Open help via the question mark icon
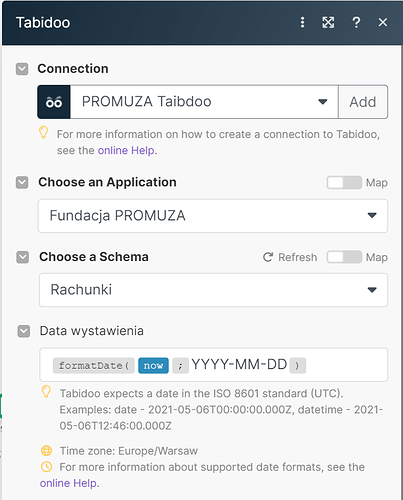403x500 pixels. pyautogui.click(x=356, y=22)
